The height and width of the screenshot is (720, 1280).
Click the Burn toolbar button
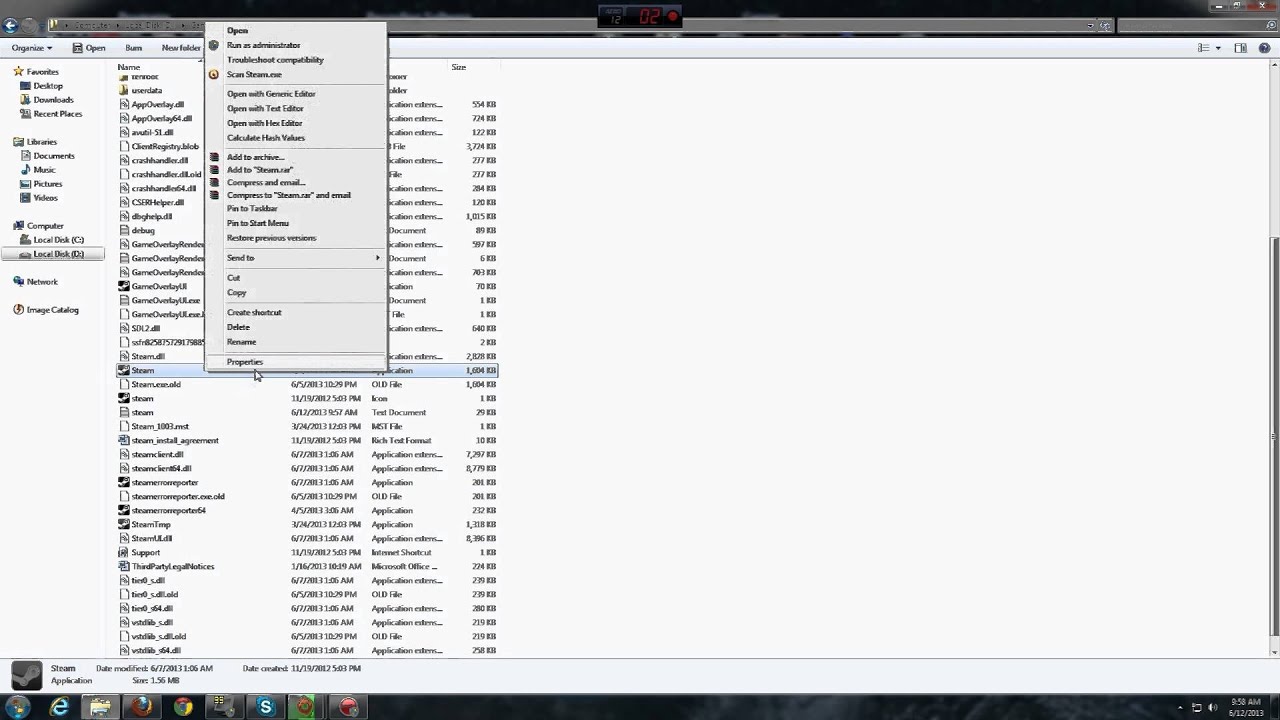pos(133,48)
